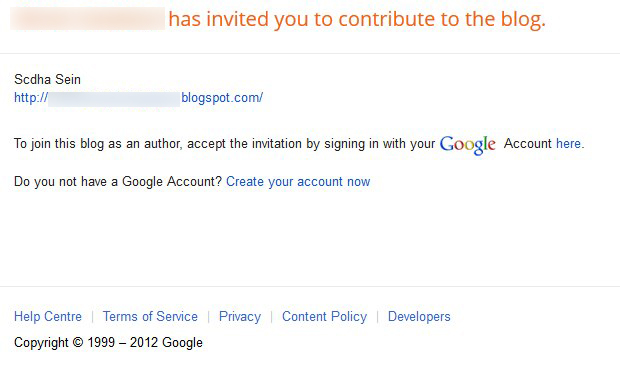
Task: Click the multicolored Google logo
Action: pyautogui.click(x=467, y=145)
